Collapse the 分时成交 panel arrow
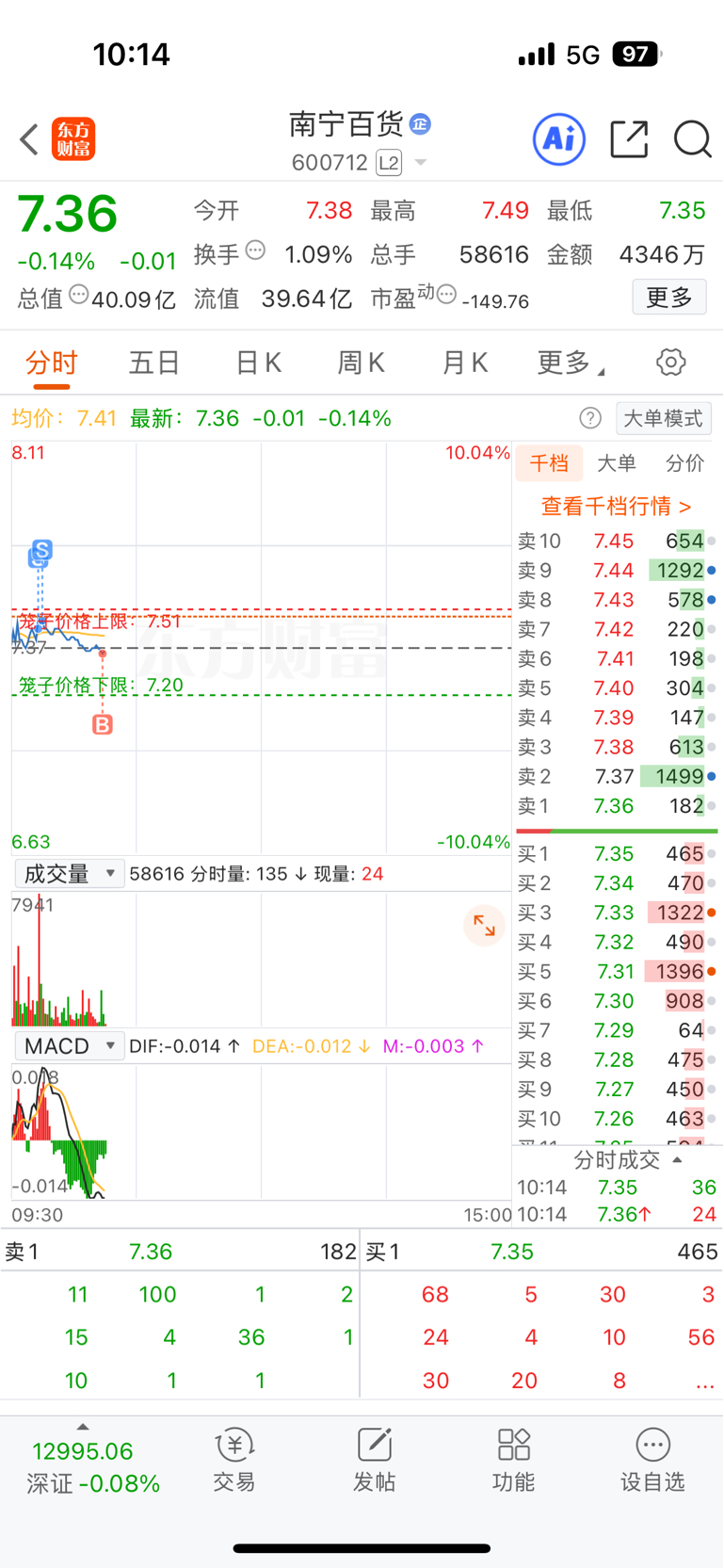724x1568 pixels. 678,1159
